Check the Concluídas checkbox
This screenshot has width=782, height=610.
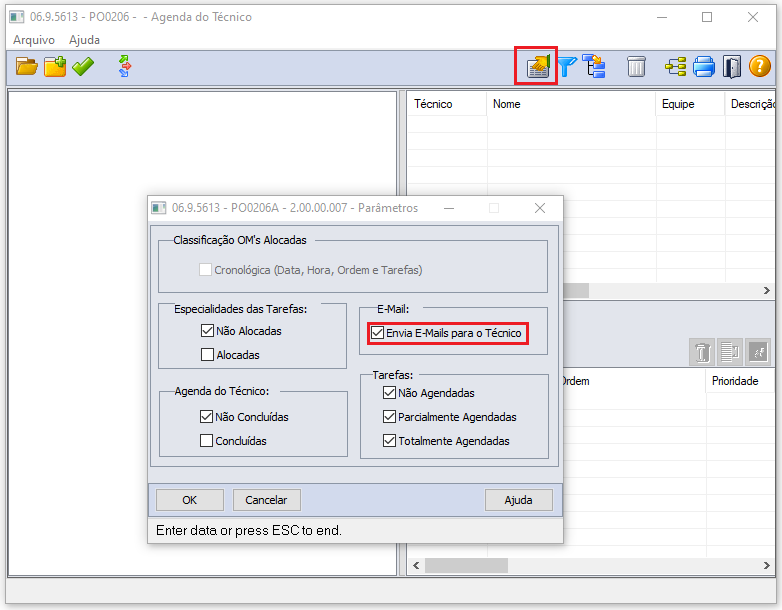click(x=206, y=440)
